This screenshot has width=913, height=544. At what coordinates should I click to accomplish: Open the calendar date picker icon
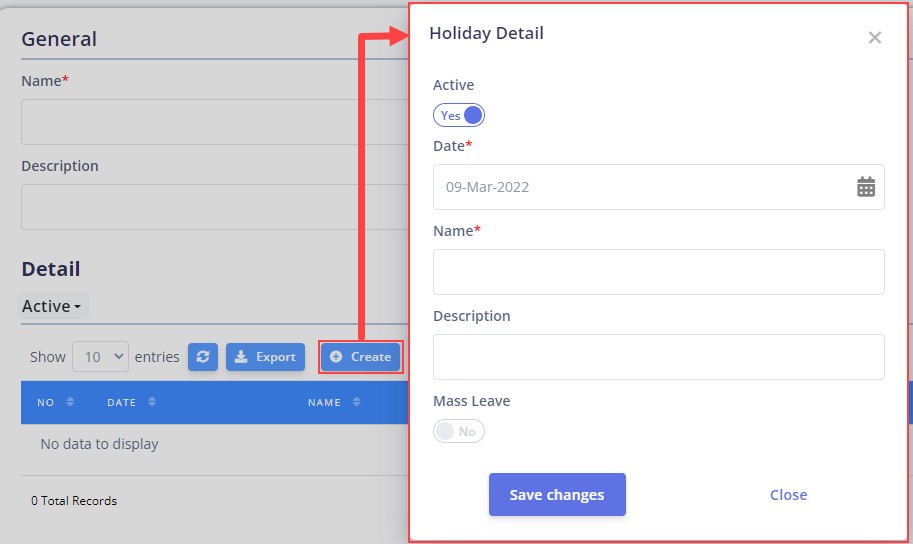(x=866, y=187)
